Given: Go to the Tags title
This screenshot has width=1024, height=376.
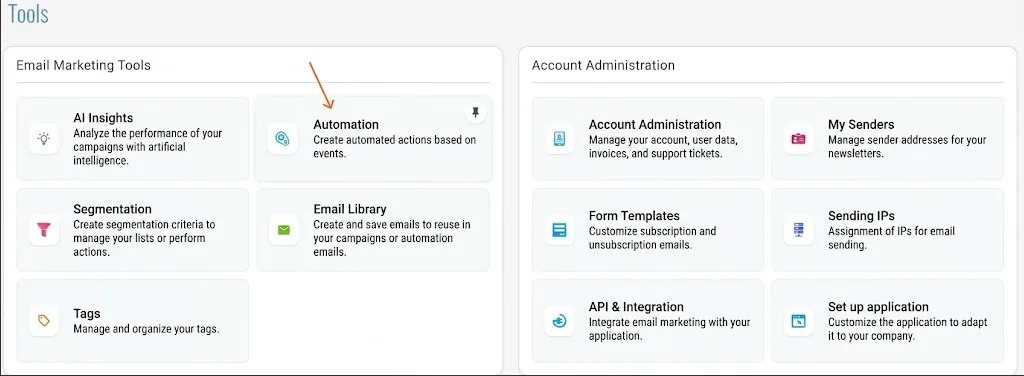Looking at the screenshot, I should 87,314.
